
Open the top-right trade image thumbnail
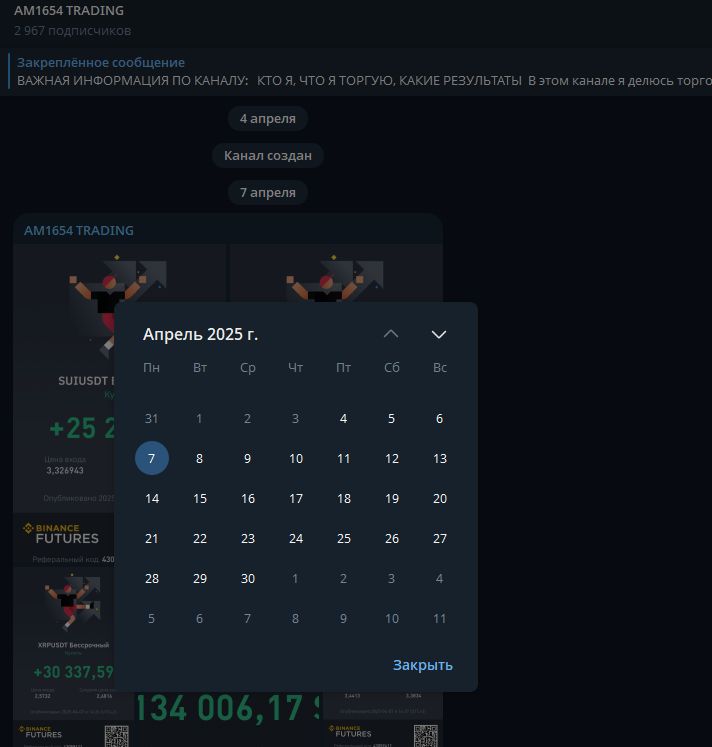coord(336,273)
